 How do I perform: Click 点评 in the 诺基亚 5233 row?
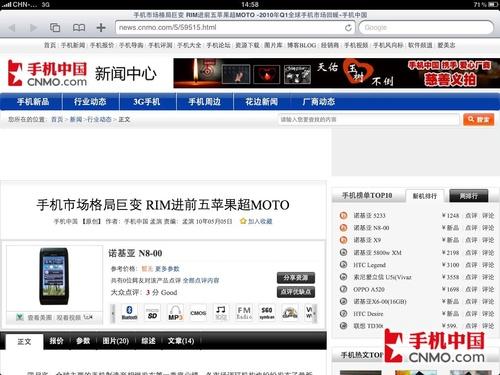(471, 216)
